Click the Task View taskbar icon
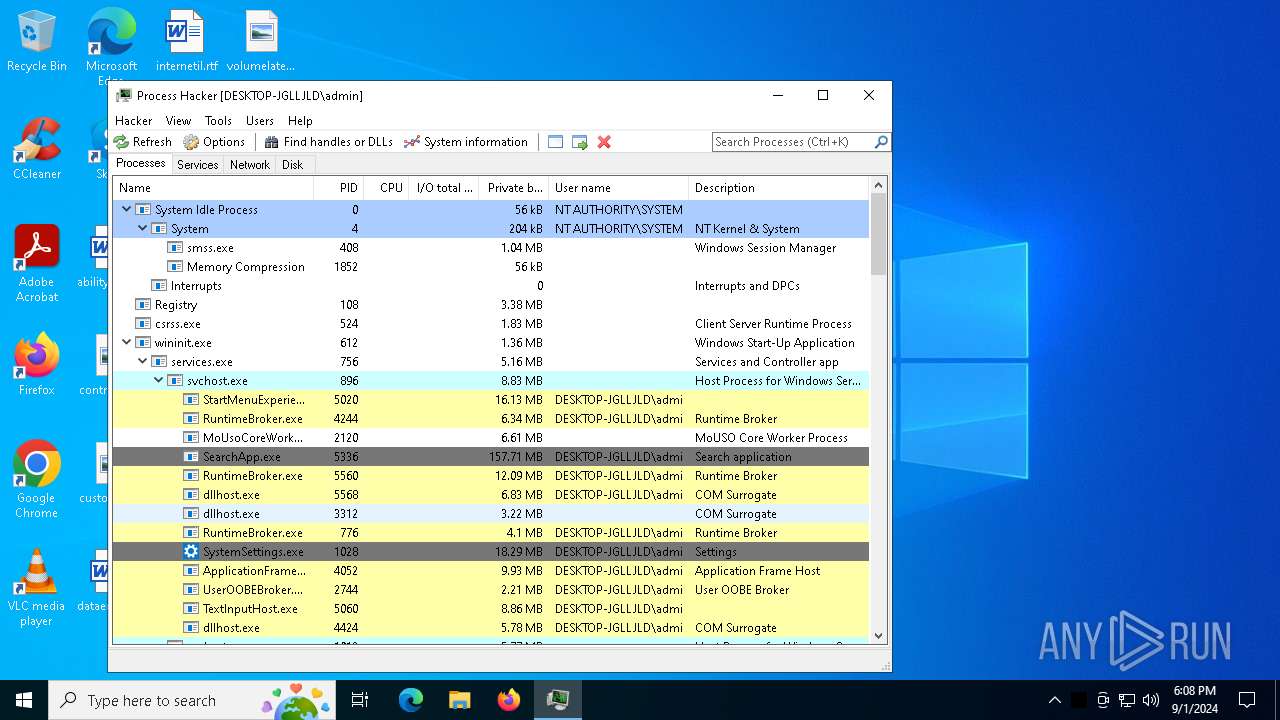 tap(360, 700)
